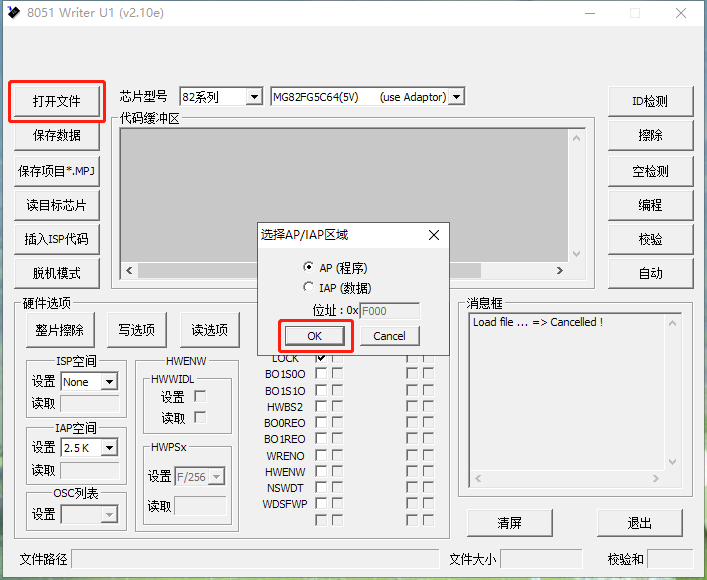This screenshot has height=580, width=707.
Task: Click the 消息框 scroll up arrow
Action: point(672,323)
